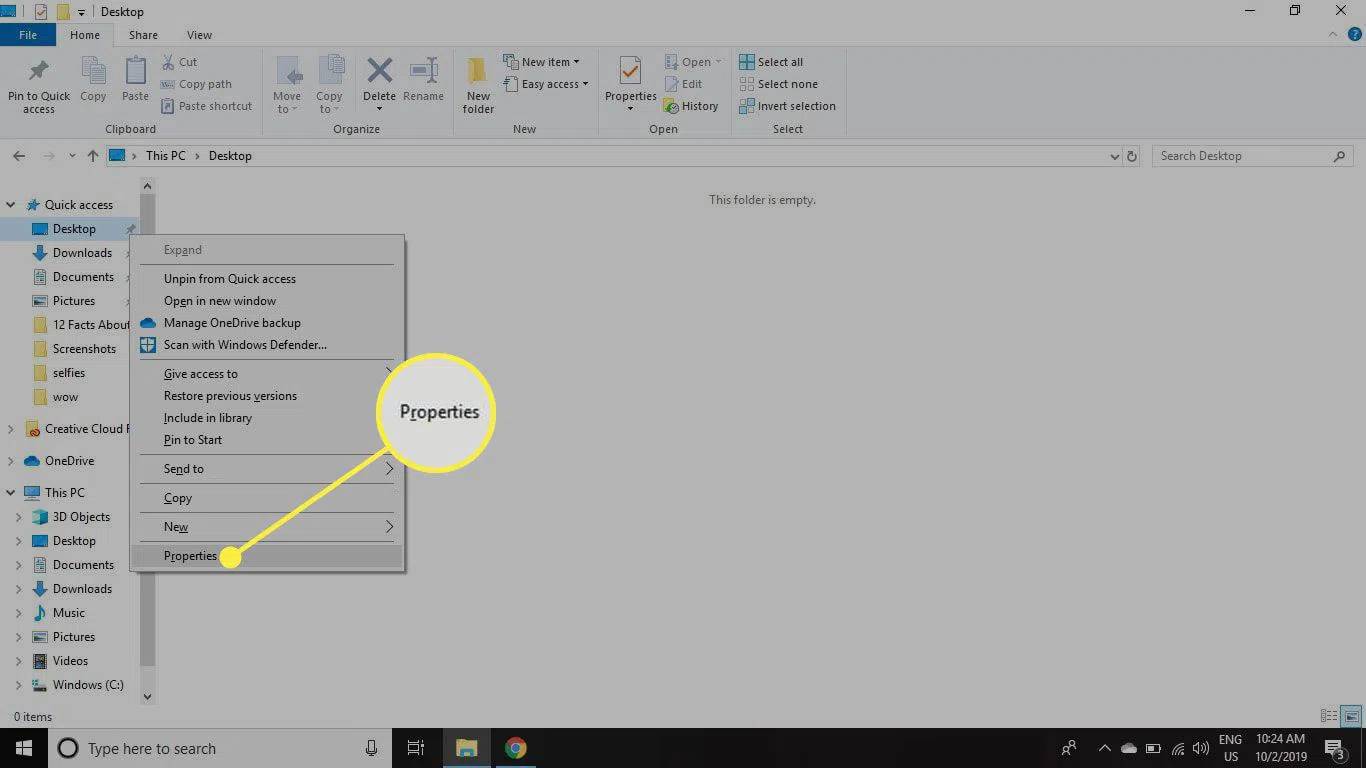Open File Explorer from the taskbar
Image resolution: width=1366 pixels, height=768 pixels.
tap(466, 748)
